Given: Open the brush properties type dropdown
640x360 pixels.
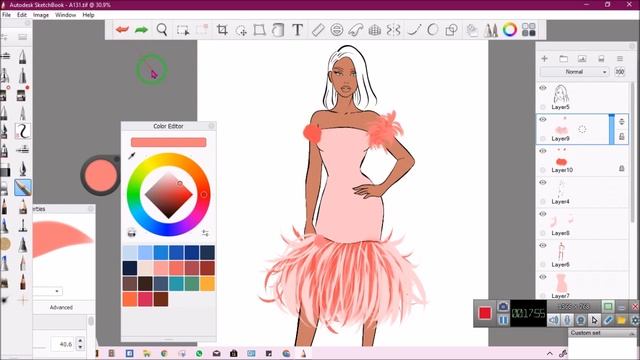Looking at the screenshot, I should [x=47, y=291].
